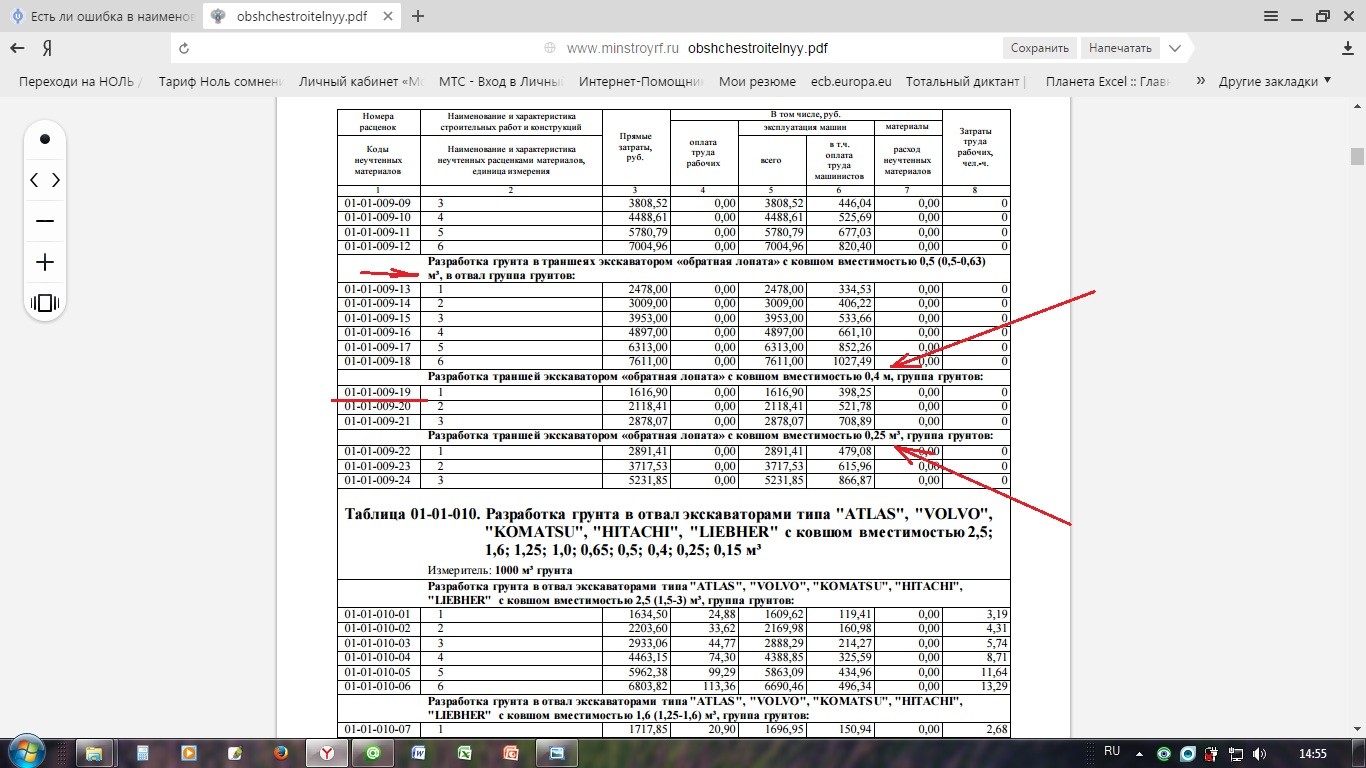Image resolution: width=1366 pixels, height=768 pixels.
Task: Open the 'МТС - Вход в Личный' bookmark
Action: pos(501,82)
